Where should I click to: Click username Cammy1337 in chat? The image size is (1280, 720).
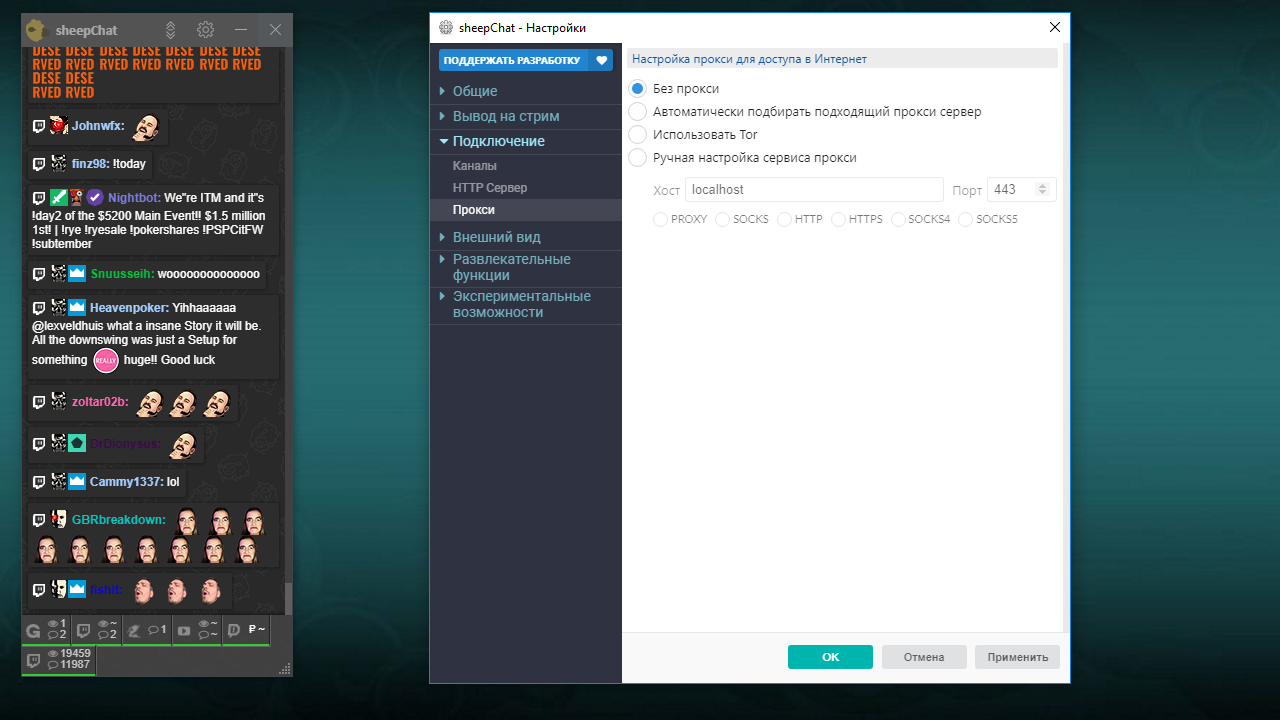tap(126, 482)
